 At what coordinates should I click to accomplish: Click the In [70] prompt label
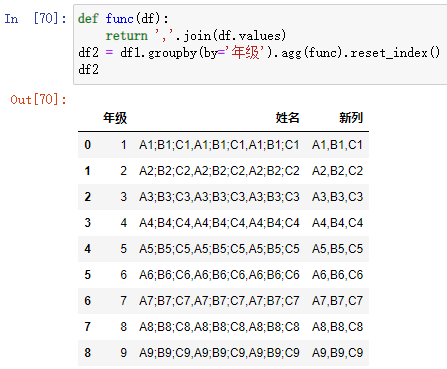click(x=36, y=18)
